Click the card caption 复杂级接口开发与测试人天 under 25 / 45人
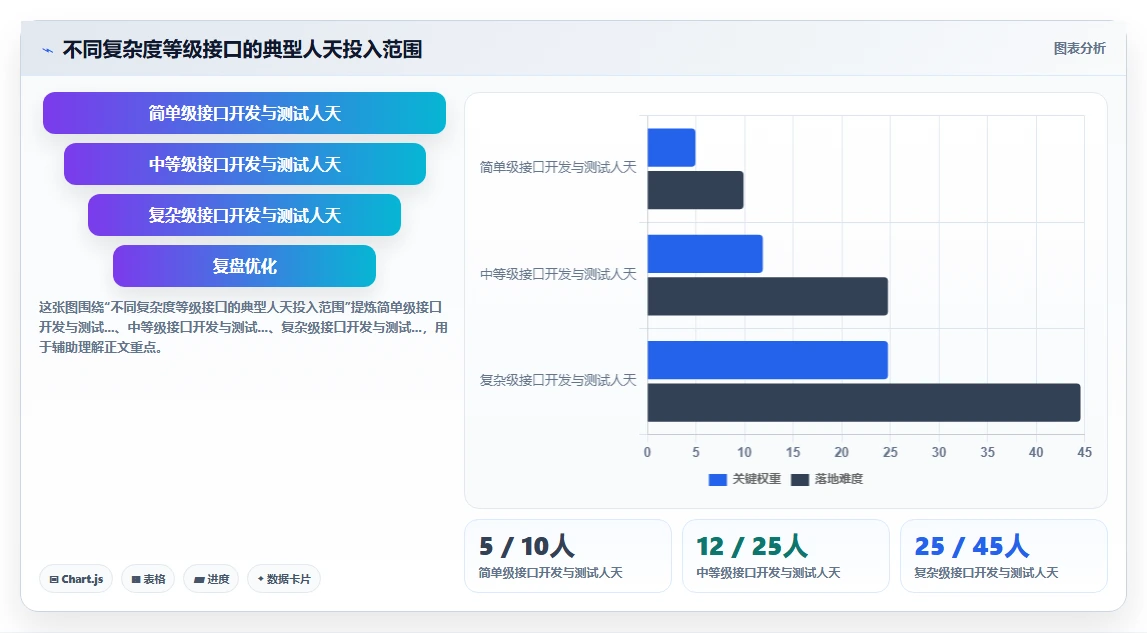This screenshot has height=633, width=1147. 986,573
